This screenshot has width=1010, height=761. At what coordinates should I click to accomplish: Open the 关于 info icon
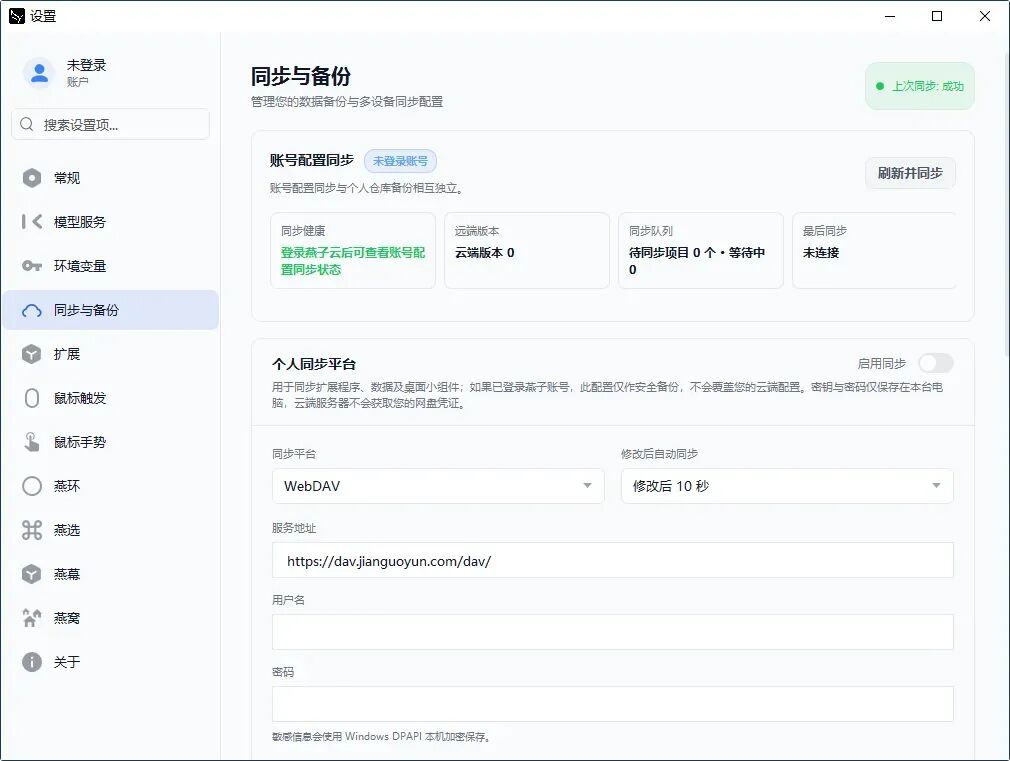click(32, 662)
